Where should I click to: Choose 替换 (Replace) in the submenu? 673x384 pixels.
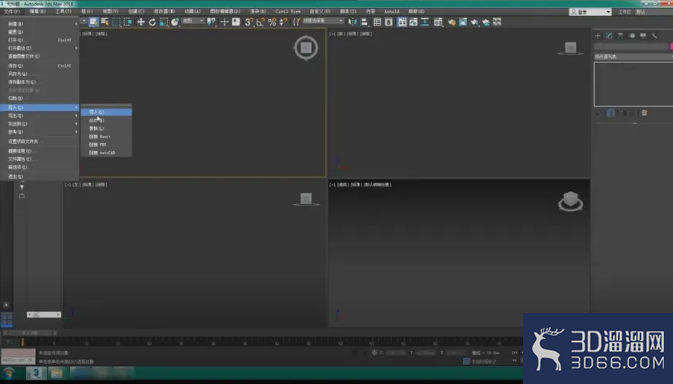(x=106, y=128)
